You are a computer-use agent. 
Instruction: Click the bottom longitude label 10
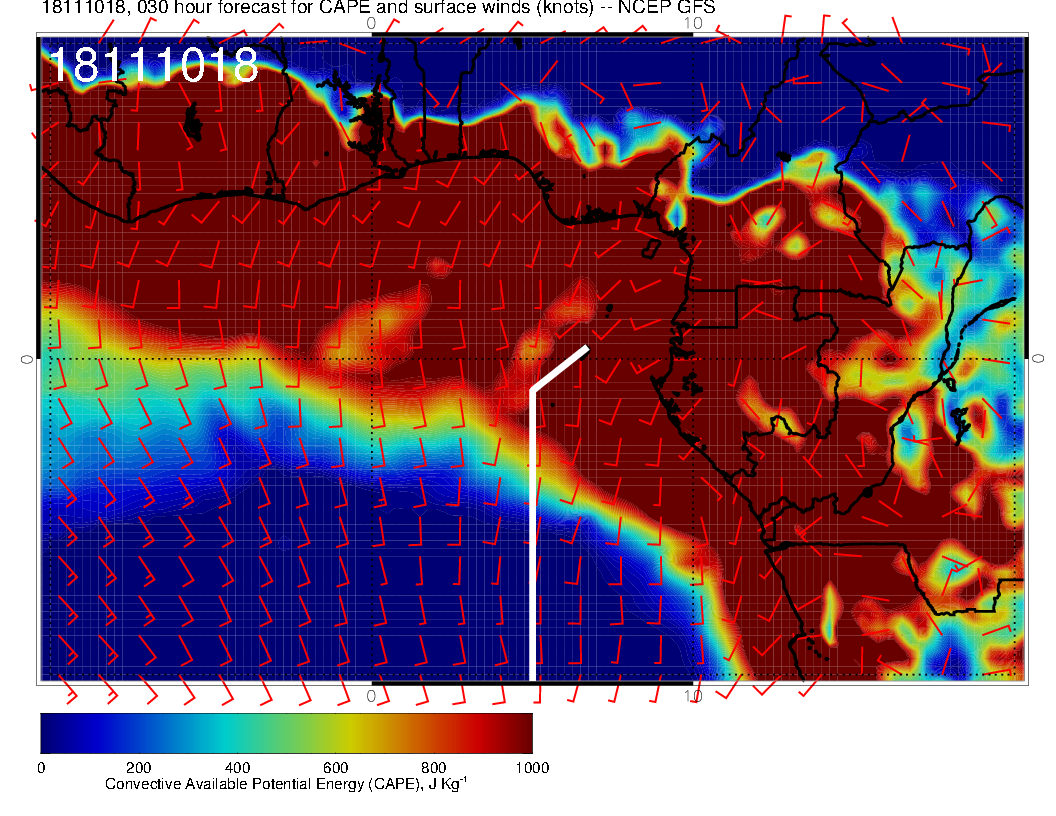[693, 695]
